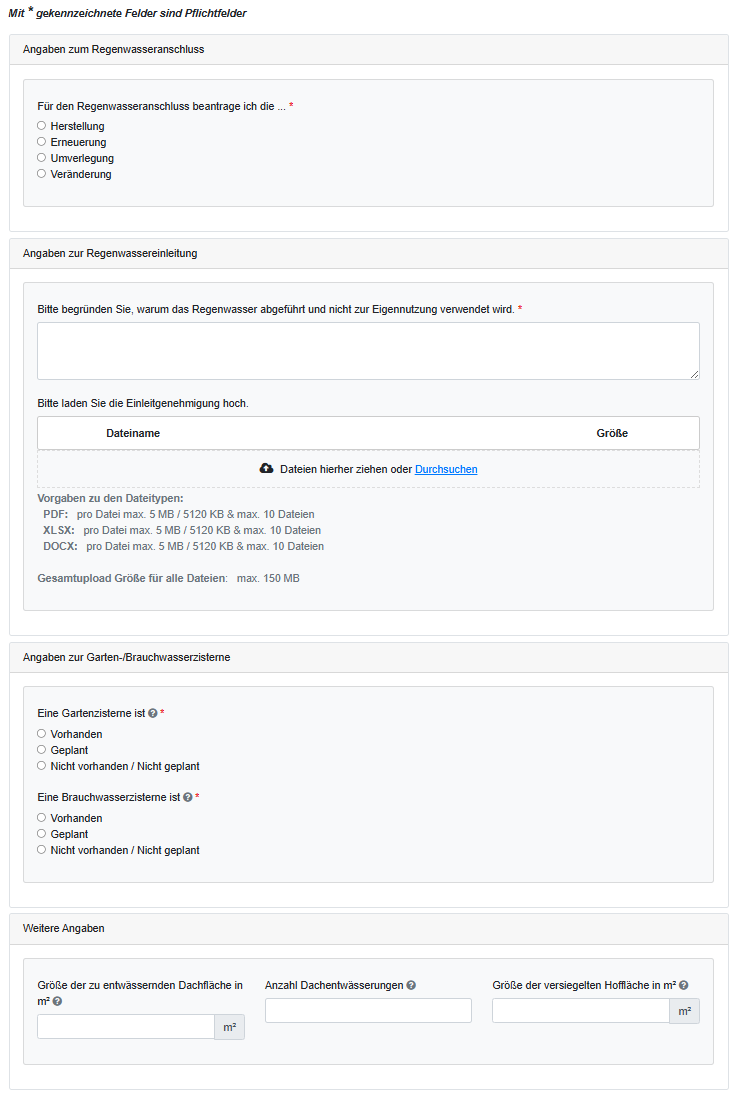Image resolution: width=736 pixels, height=1093 pixels.
Task: Set Brauchwasserzisterne to Geplant
Action: (42, 834)
